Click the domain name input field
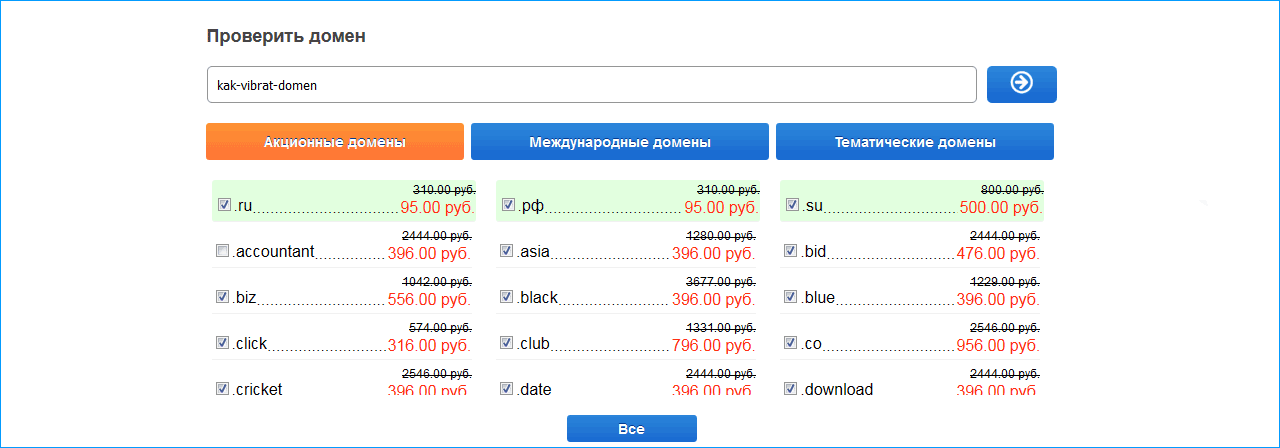This screenshot has height=448, width=1280. (591, 85)
